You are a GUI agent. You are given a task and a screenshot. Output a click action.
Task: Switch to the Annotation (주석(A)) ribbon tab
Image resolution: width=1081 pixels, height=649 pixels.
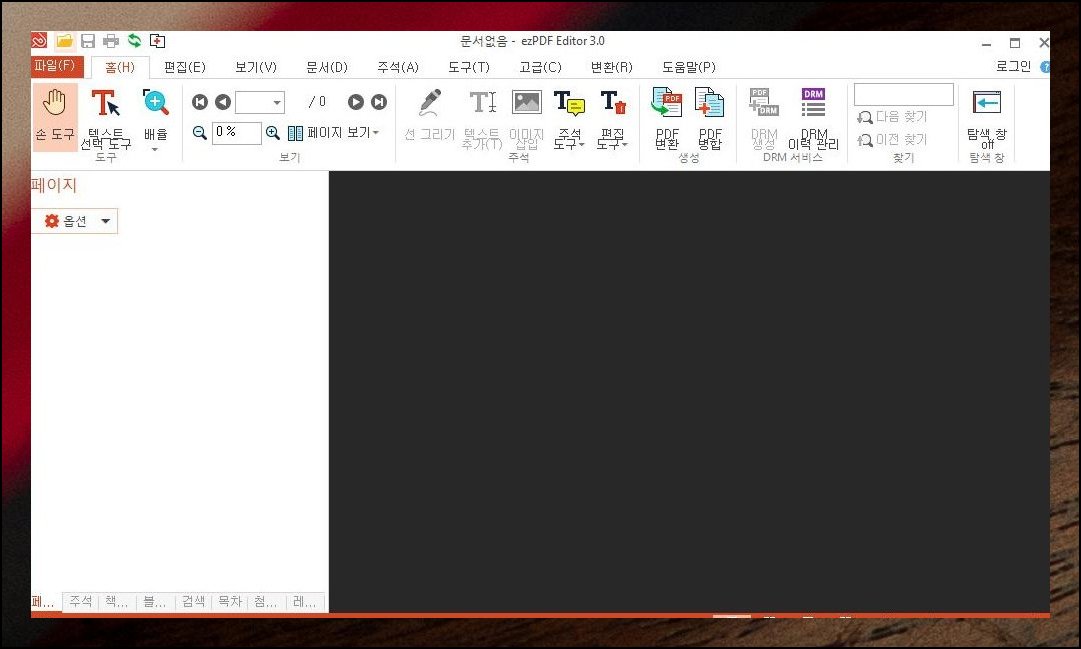pos(398,67)
